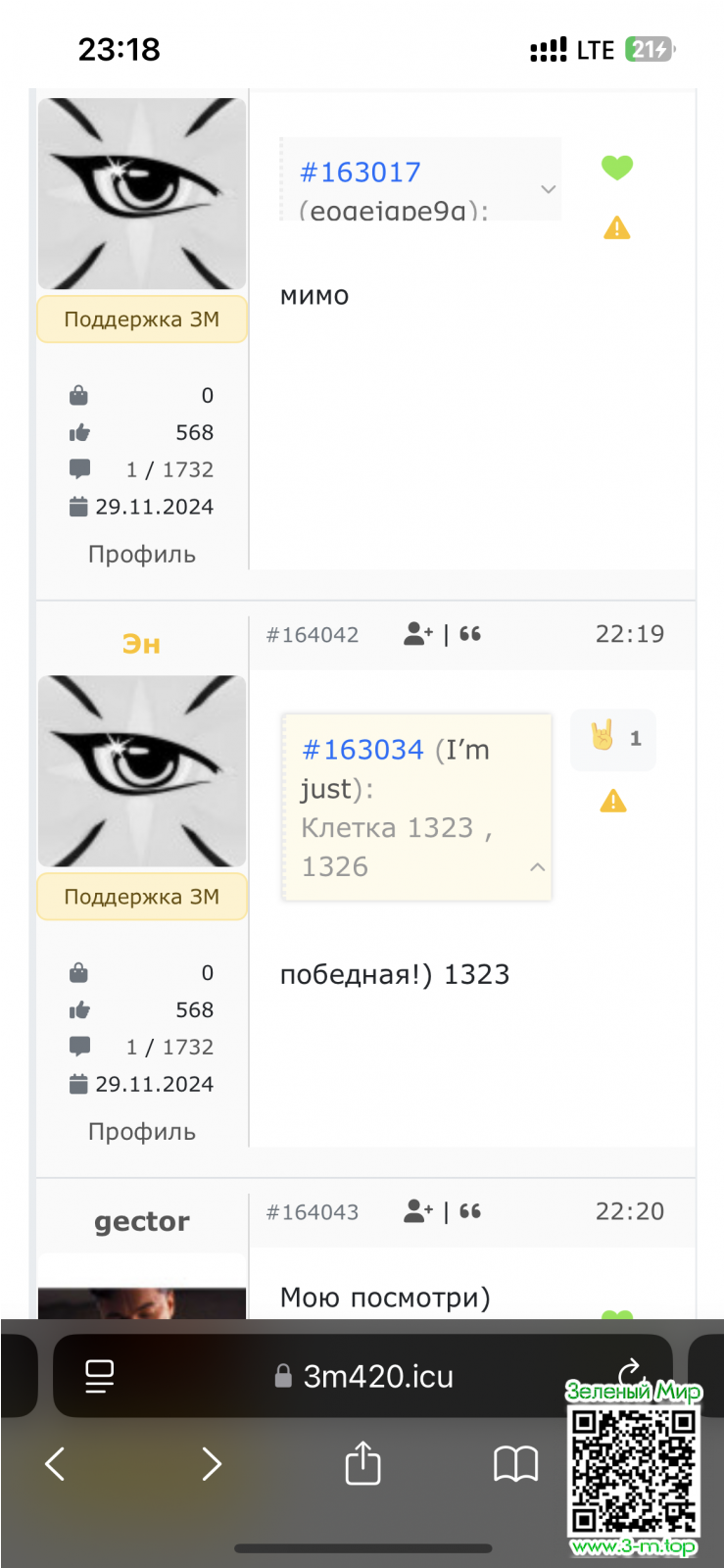Viewport: 724px width, 1568px height.
Task: Expand the collapsed #163017 quote
Action: coord(548,188)
